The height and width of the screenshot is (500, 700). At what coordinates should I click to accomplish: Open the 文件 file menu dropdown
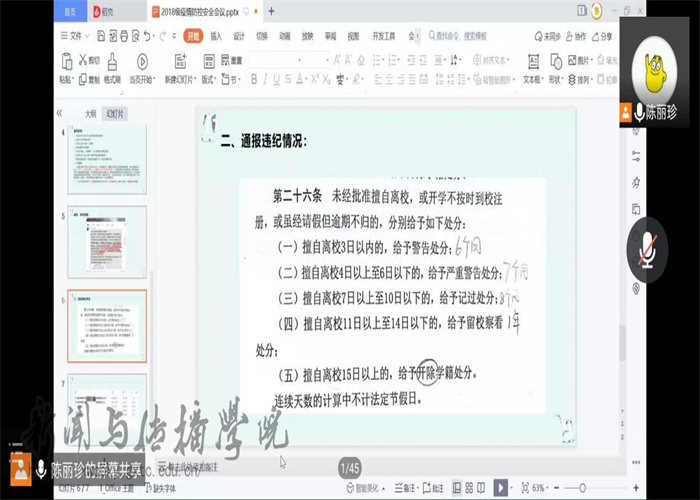(75, 36)
